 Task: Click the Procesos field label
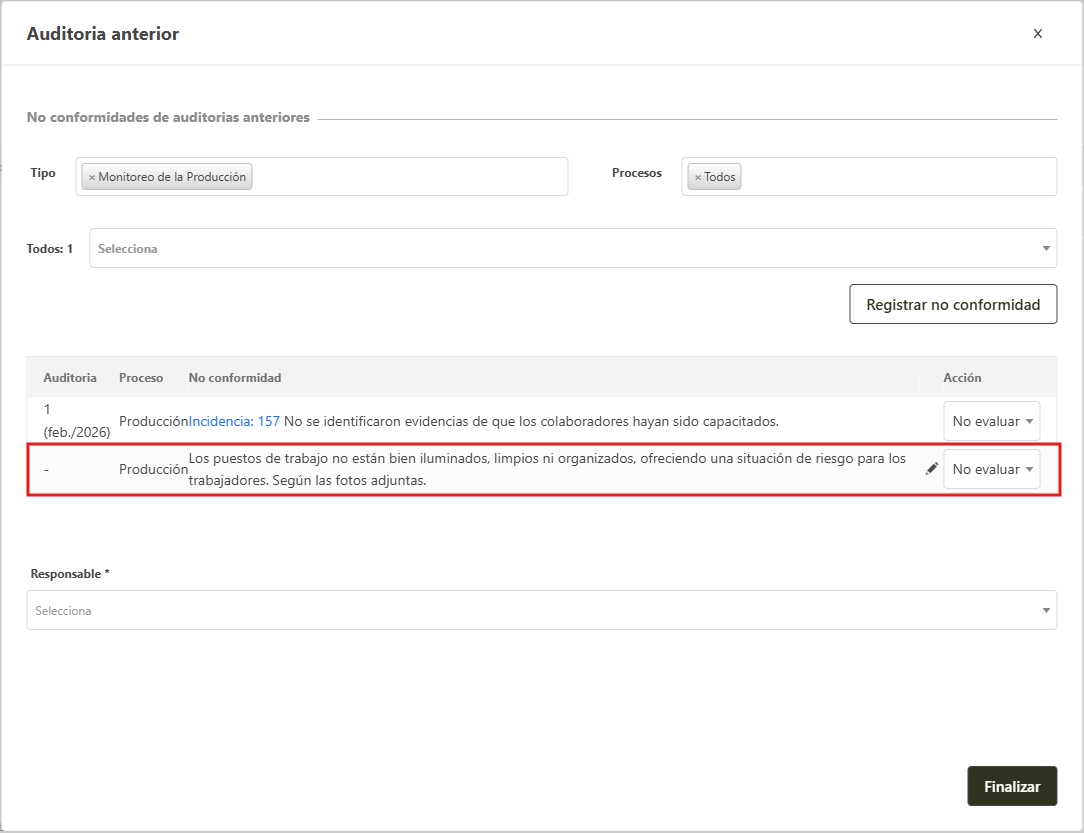pos(637,172)
